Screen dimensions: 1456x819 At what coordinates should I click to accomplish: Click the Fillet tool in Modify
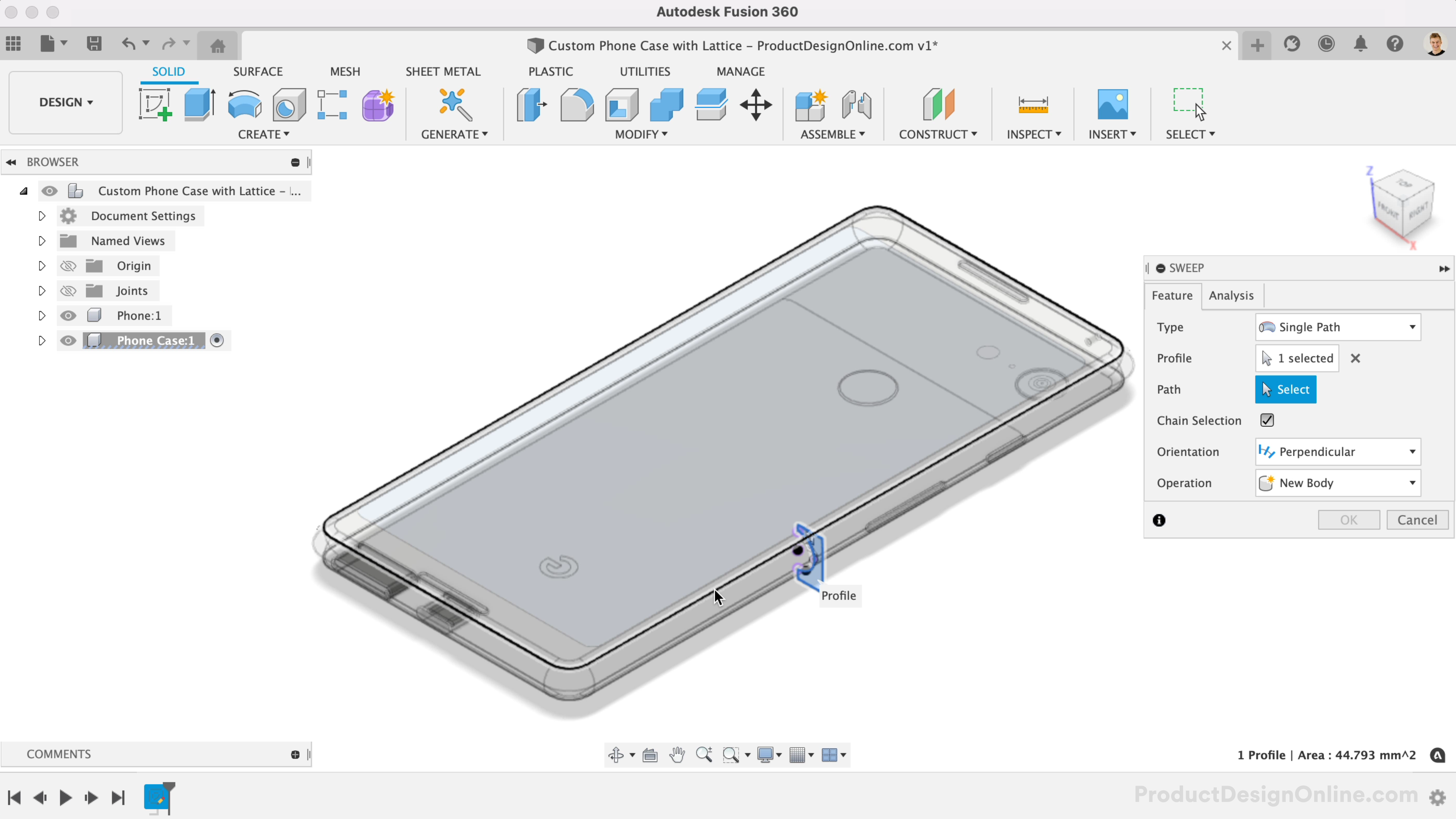tap(576, 105)
